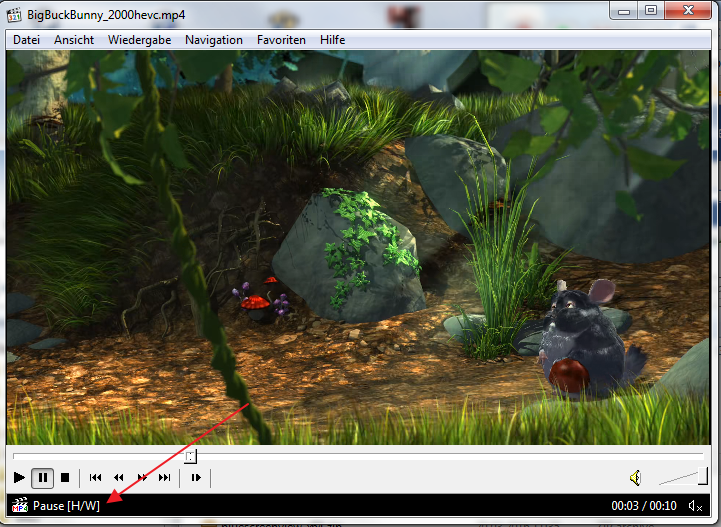This screenshot has width=721, height=527.
Task: Skip to previous file button
Action: tap(96, 478)
